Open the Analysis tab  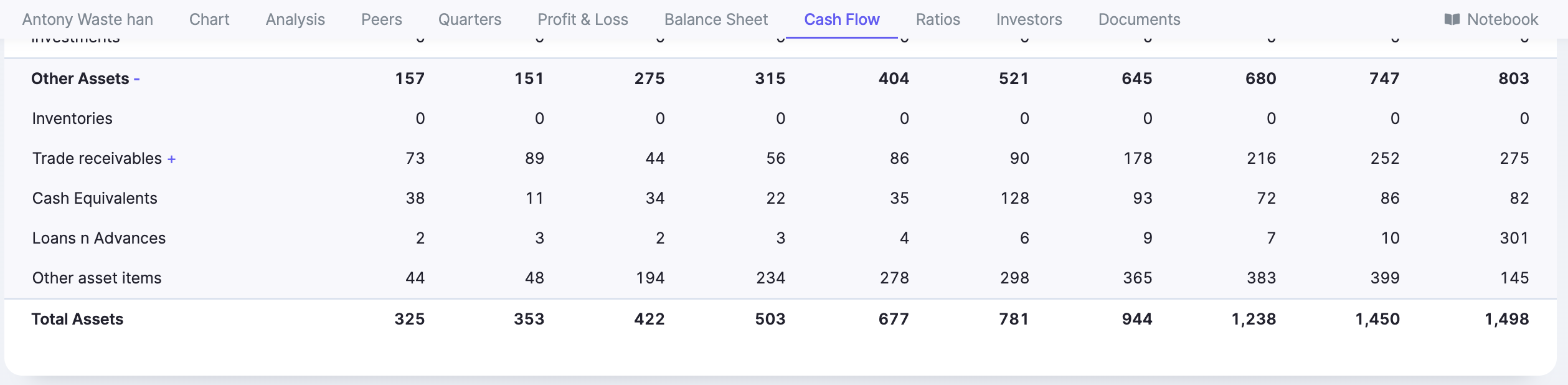coord(295,19)
